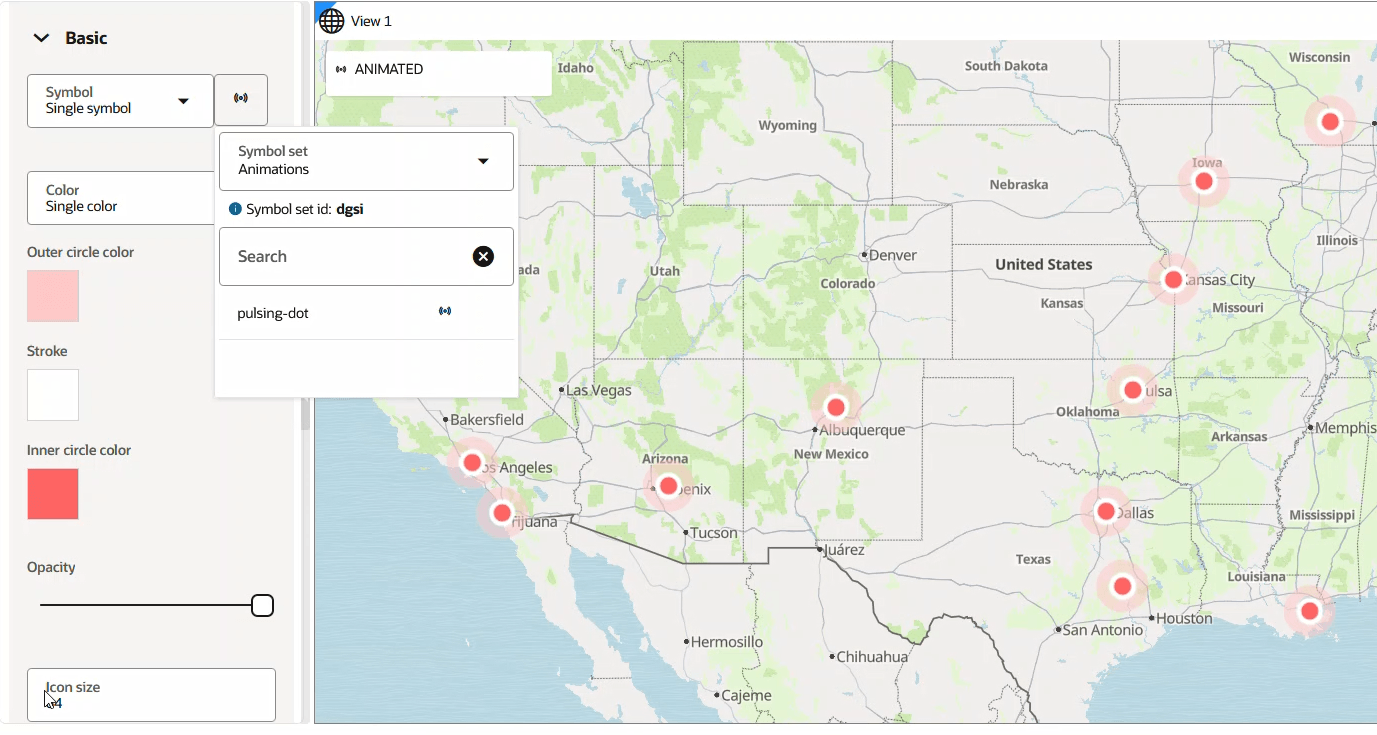Image resolution: width=1377 pixels, height=735 pixels.
Task: Click the symbol set id info icon
Action: point(235,209)
